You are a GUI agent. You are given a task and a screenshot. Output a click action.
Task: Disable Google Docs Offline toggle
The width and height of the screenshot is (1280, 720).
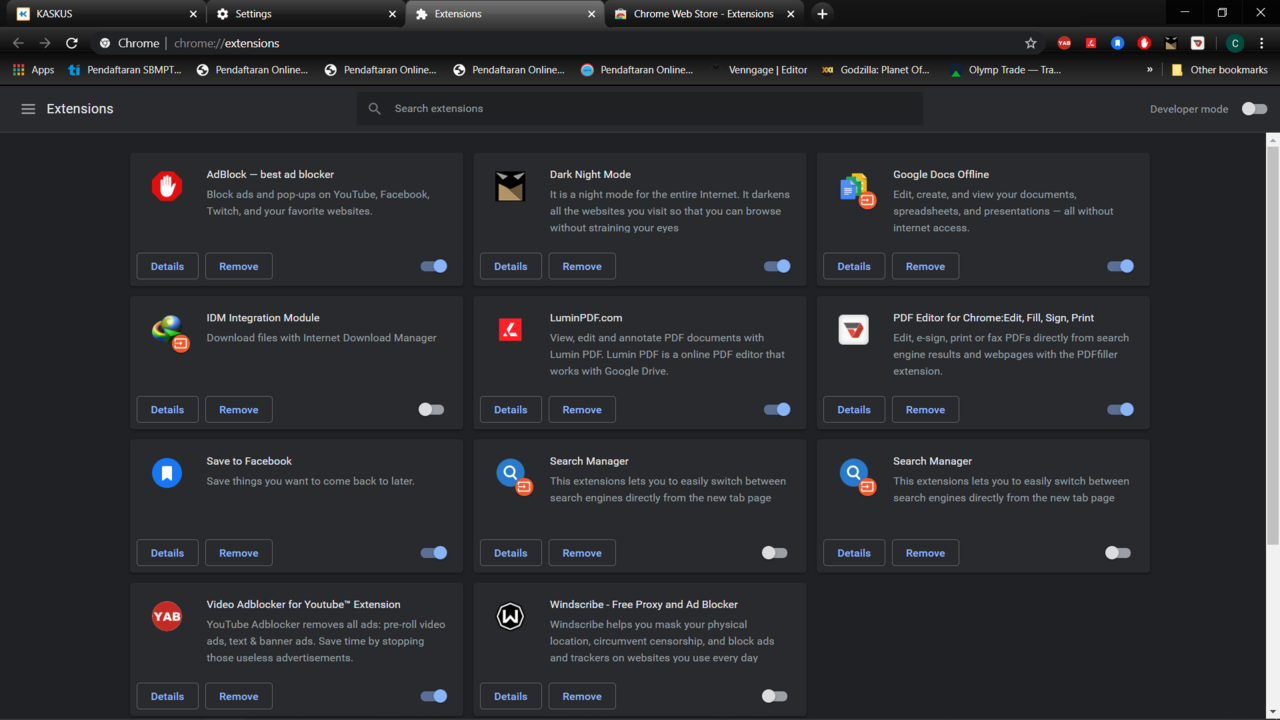click(x=1120, y=266)
